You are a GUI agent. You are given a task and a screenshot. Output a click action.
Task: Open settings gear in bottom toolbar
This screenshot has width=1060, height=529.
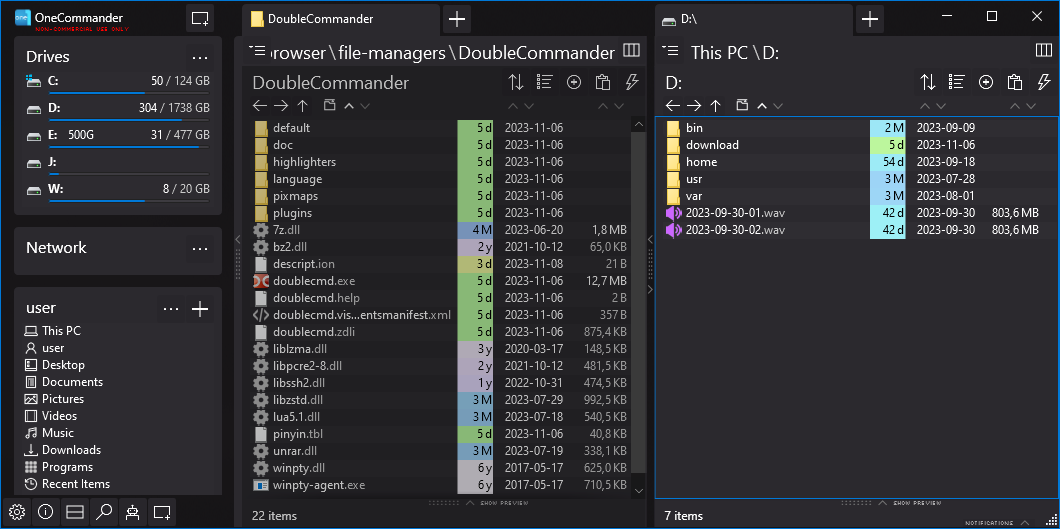coord(17,512)
